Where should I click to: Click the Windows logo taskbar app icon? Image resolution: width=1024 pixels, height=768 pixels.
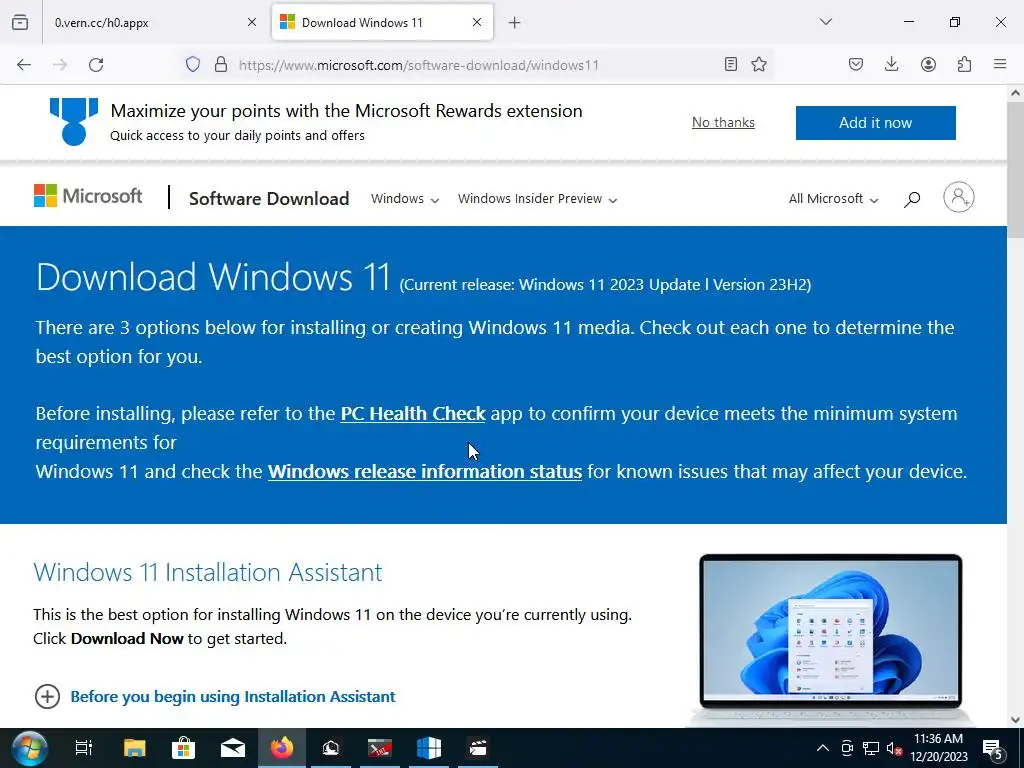click(x=429, y=748)
